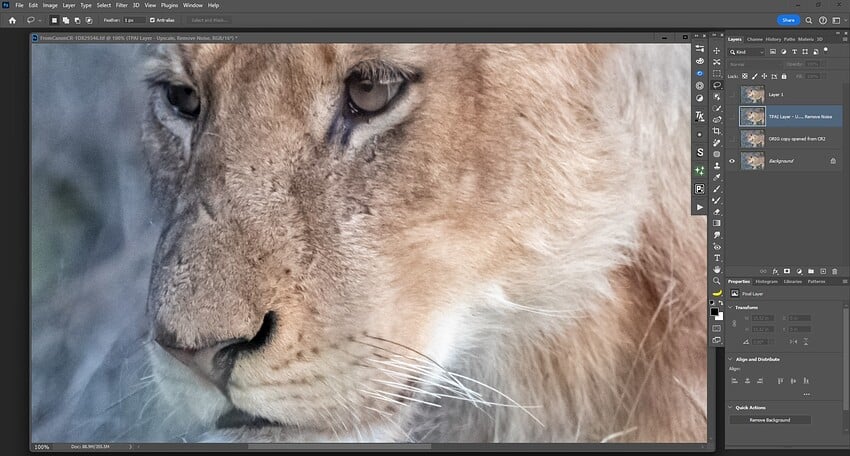Open the Filter menu
Viewport: 850px width, 456px height.
point(121,5)
